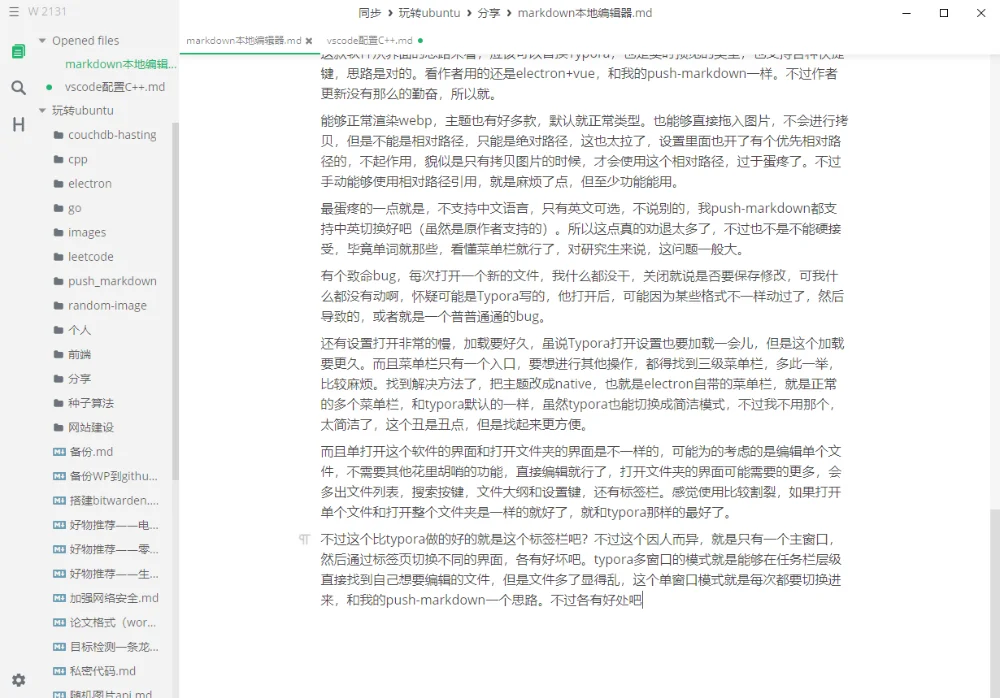The height and width of the screenshot is (698, 1000).
Task: Switch to the file explorer sidebar icon
Action: tap(18, 51)
